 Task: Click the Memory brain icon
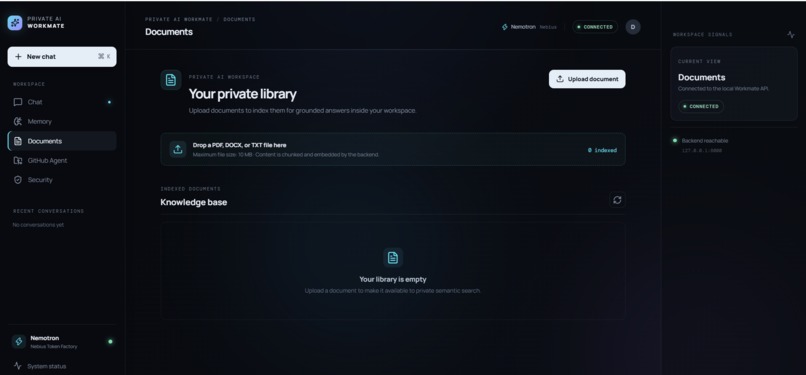pos(18,122)
